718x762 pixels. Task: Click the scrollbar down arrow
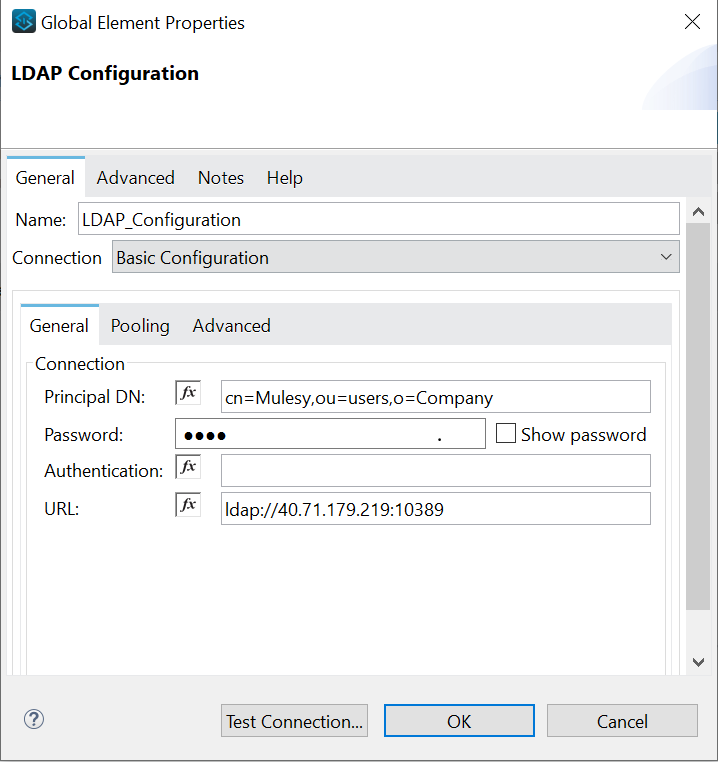[698, 662]
